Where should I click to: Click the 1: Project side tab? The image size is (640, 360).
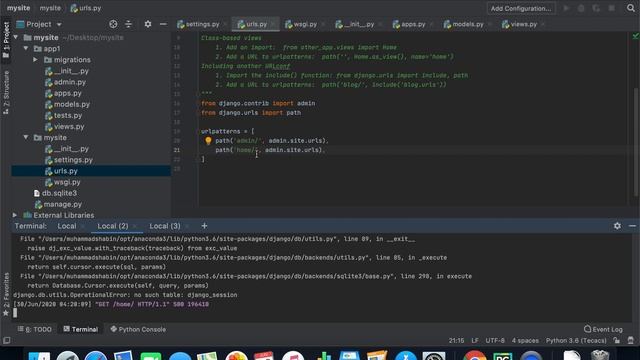pos(6,40)
